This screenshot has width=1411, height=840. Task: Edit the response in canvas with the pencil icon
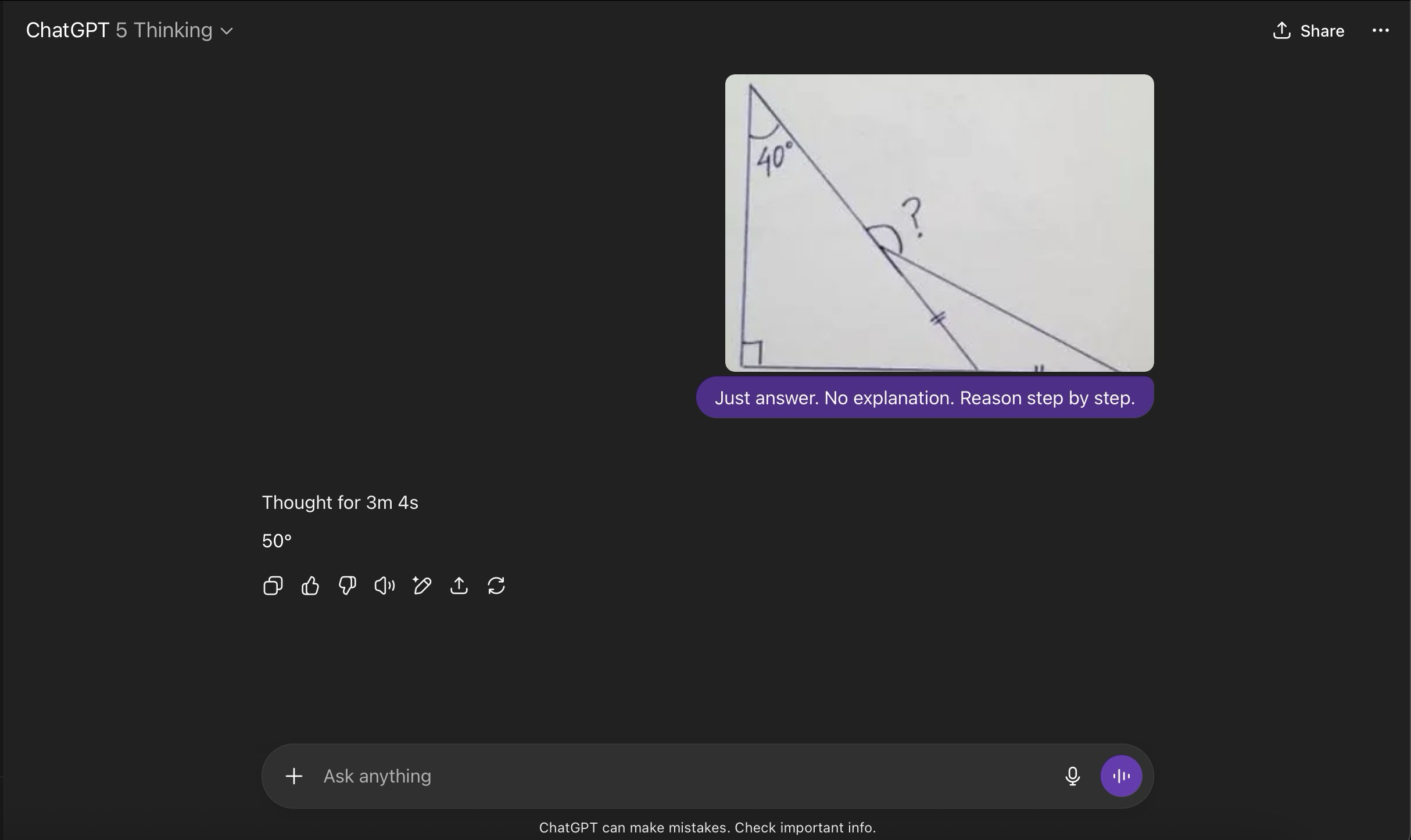click(422, 586)
